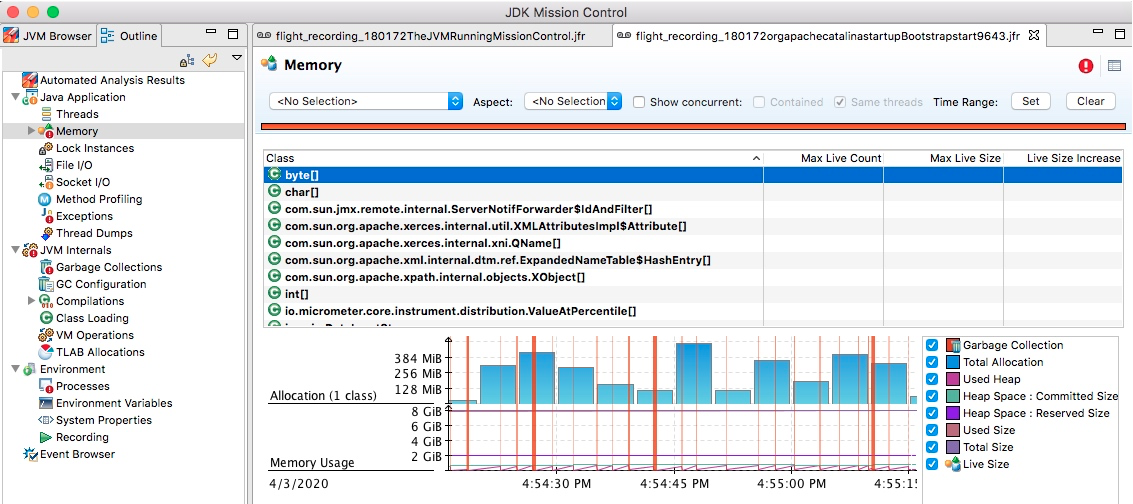Image resolution: width=1133 pixels, height=504 pixels.
Task: Collapse the JVM Internals section
Action: (x=16, y=251)
